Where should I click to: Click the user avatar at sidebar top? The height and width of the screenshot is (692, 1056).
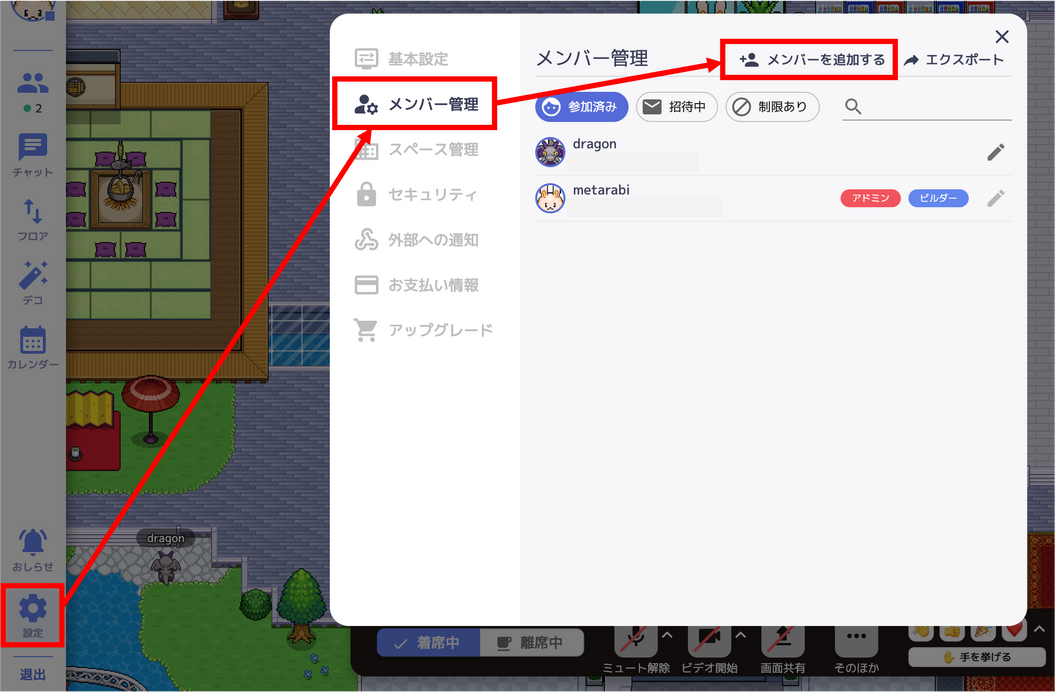(x=32, y=9)
